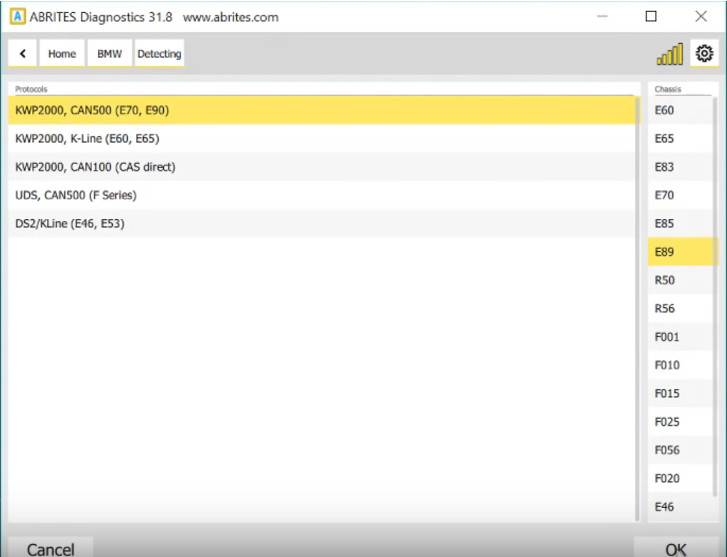
Task: Check the signal strength bars indicator
Action: pyautogui.click(x=670, y=54)
